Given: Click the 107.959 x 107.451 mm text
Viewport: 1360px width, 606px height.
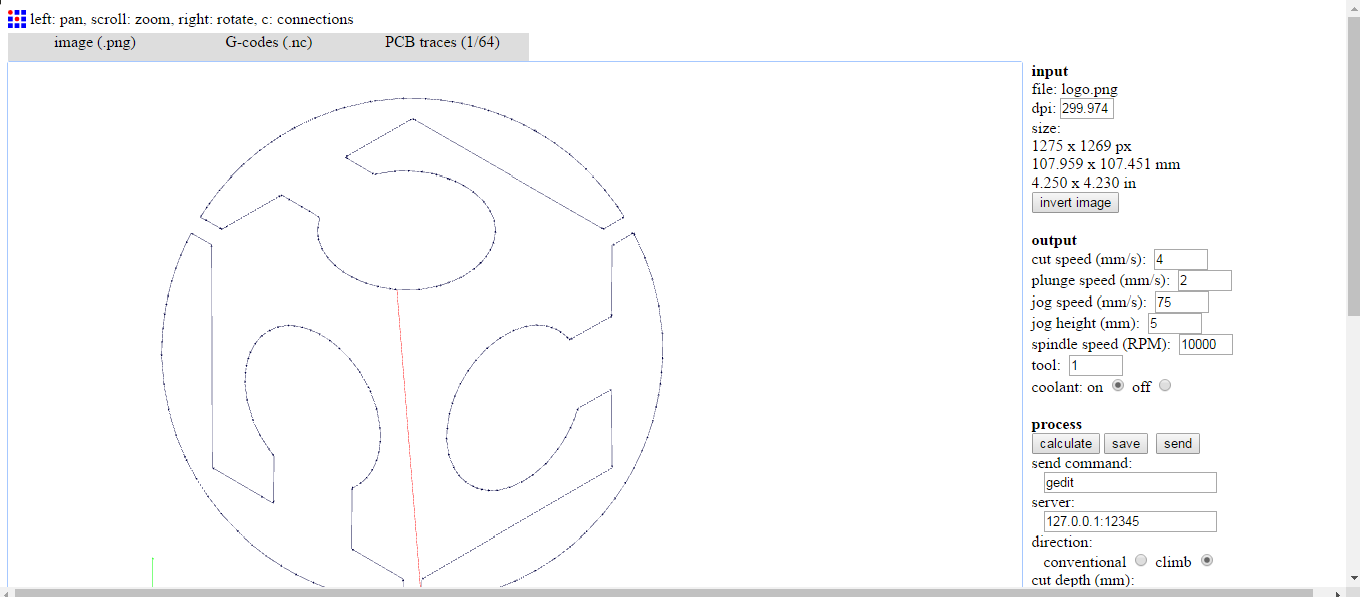Looking at the screenshot, I should tap(1106, 164).
